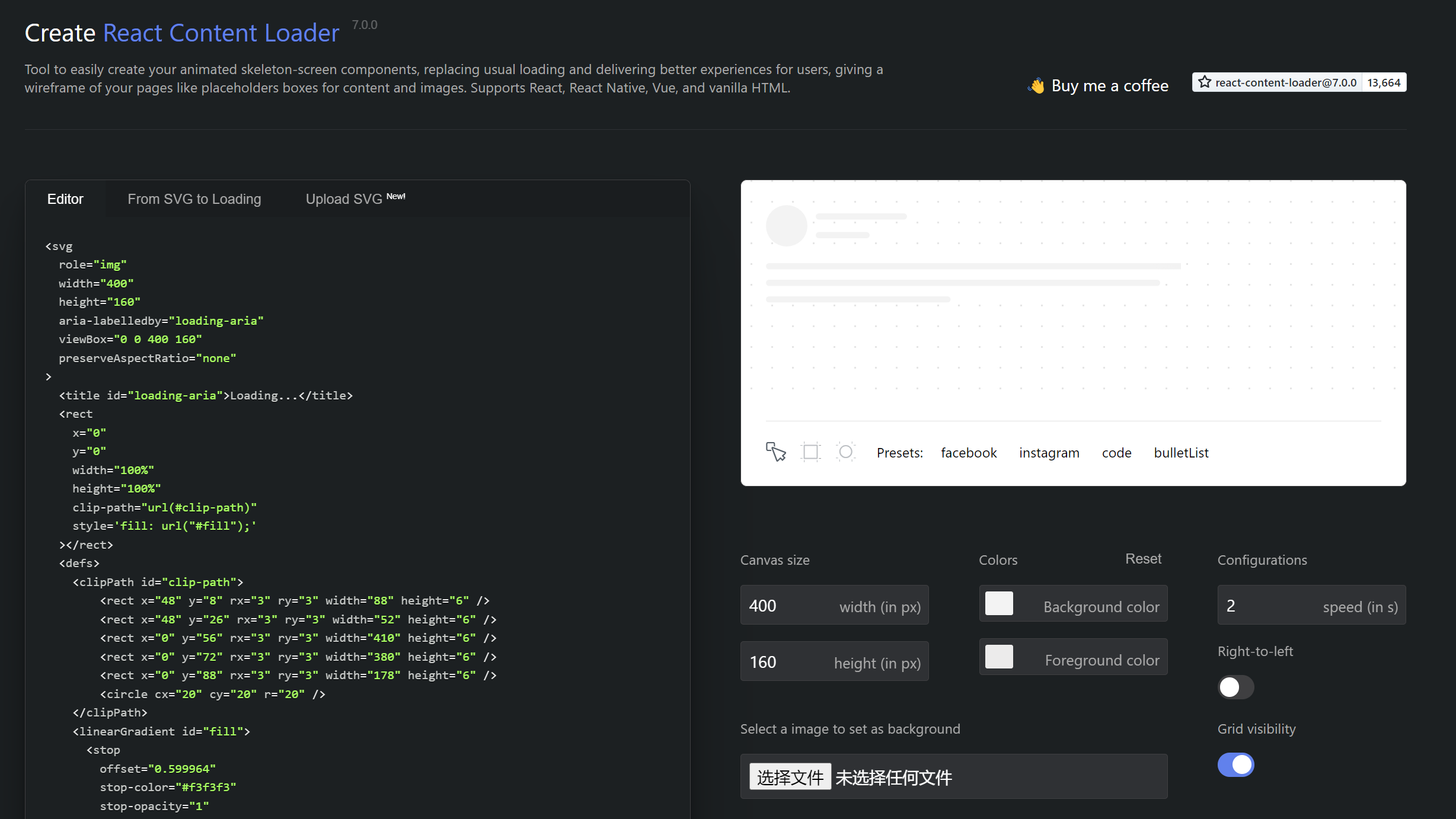This screenshot has height=819, width=1456.
Task: Apply the instagram preset
Action: (x=1049, y=452)
